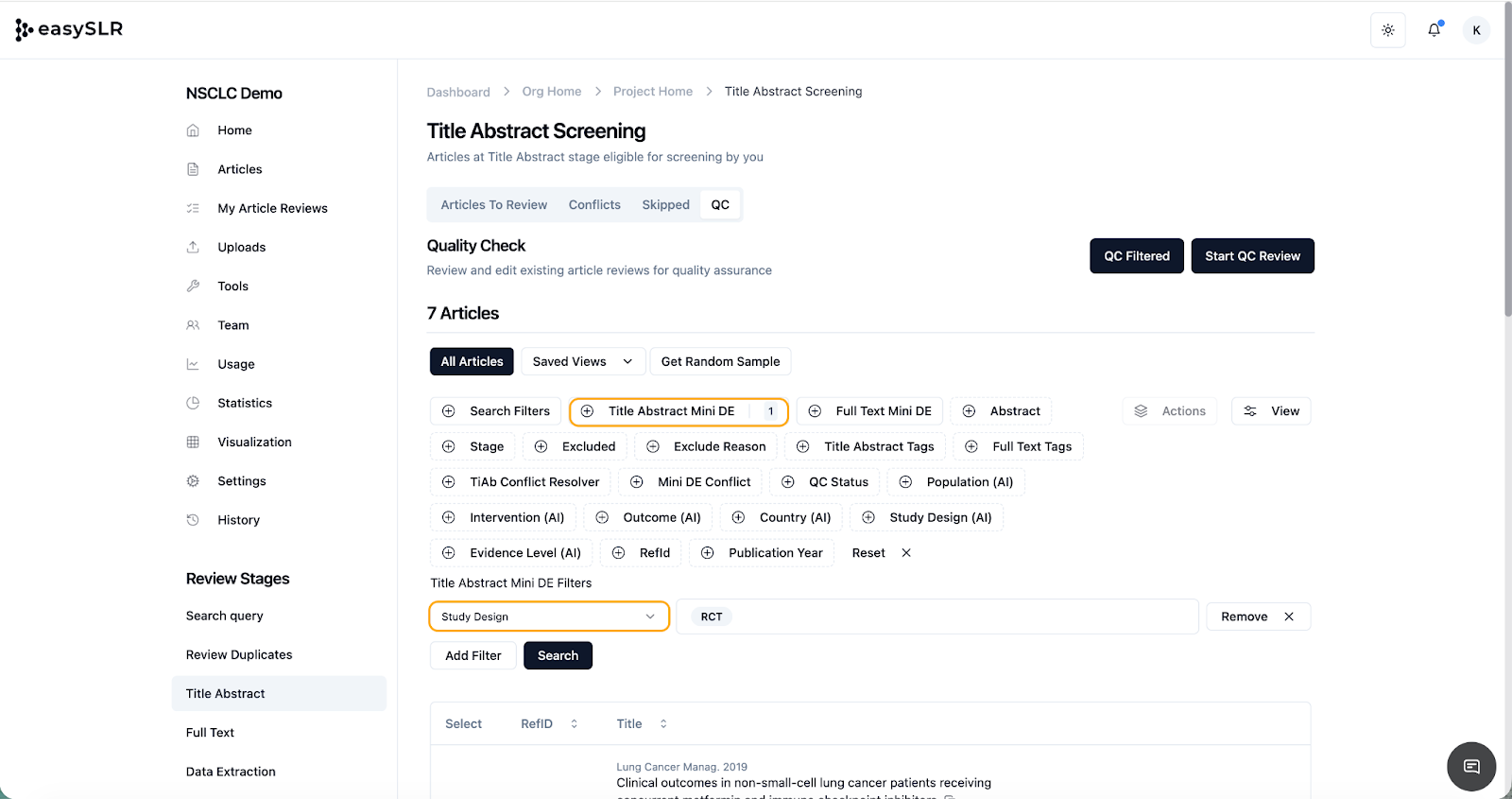
Task: Toggle light/dark theme sun icon
Action: click(x=1387, y=30)
